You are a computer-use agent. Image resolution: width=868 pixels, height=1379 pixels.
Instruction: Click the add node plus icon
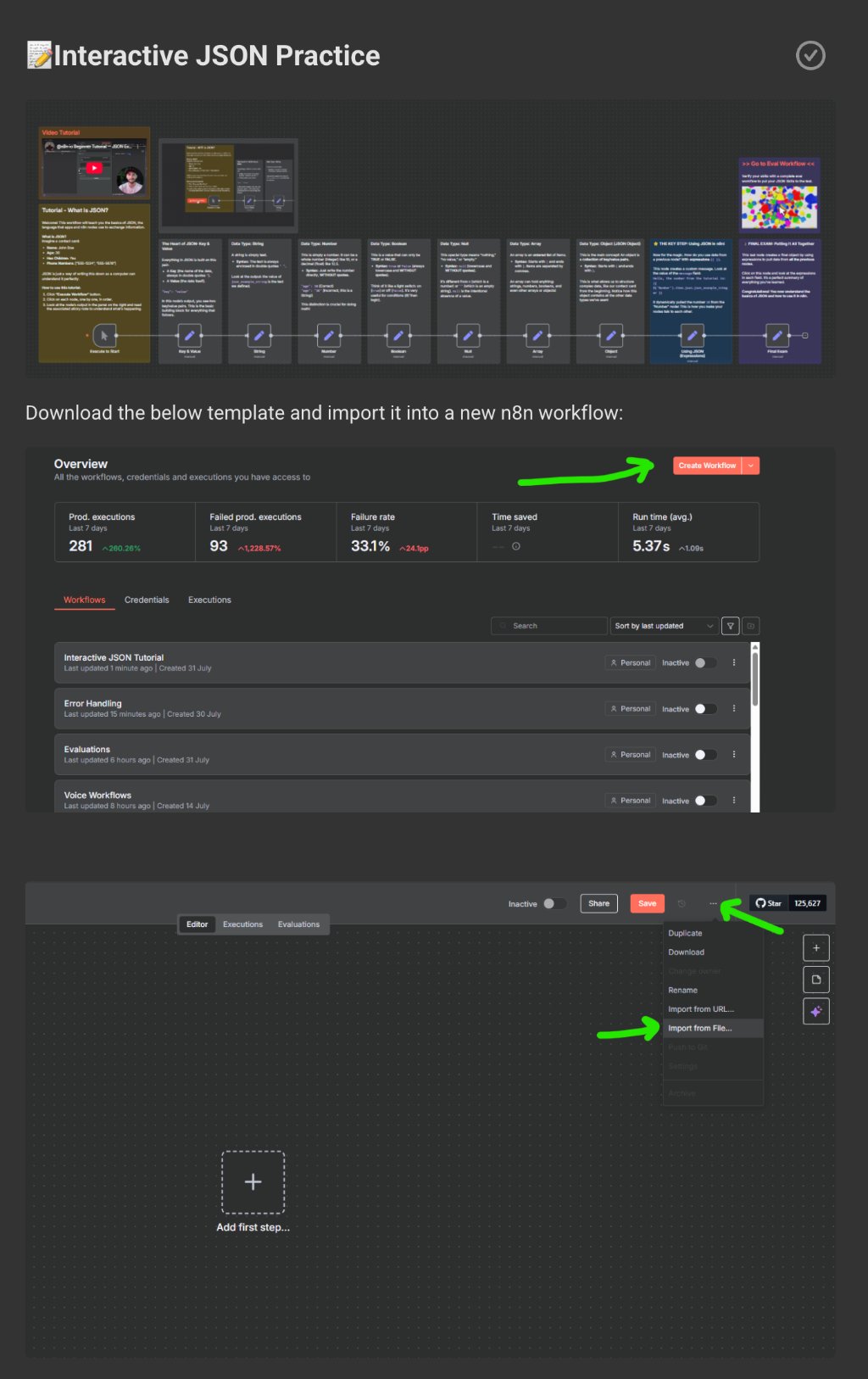[816, 948]
